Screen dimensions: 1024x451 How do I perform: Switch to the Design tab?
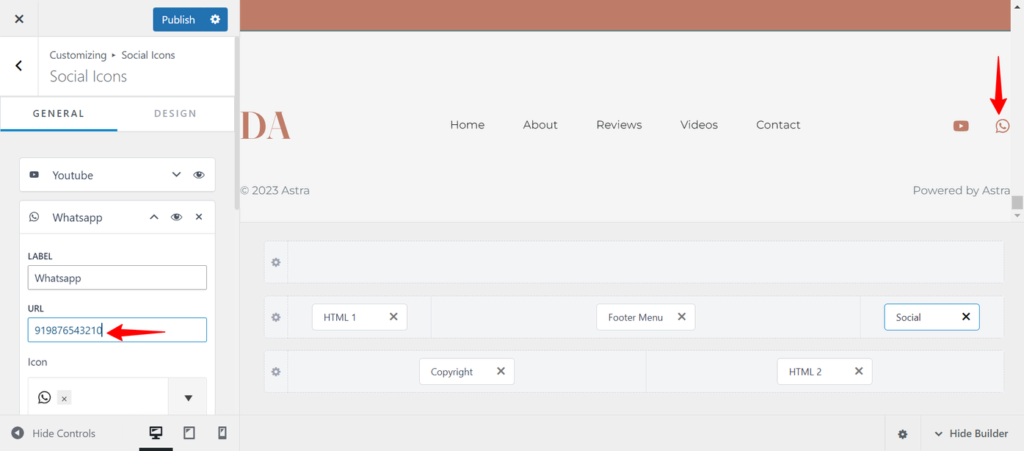click(x=175, y=114)
